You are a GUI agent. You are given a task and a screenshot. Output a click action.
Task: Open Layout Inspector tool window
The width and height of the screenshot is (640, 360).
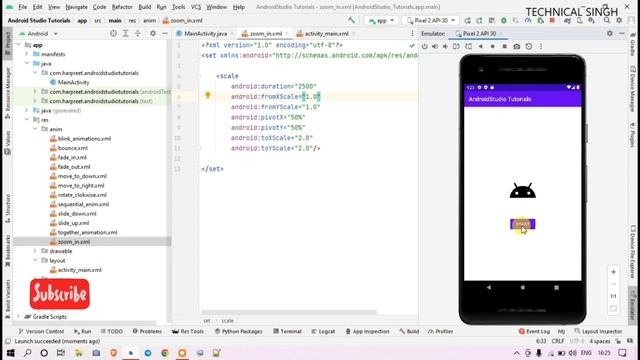tap(598, 331)
